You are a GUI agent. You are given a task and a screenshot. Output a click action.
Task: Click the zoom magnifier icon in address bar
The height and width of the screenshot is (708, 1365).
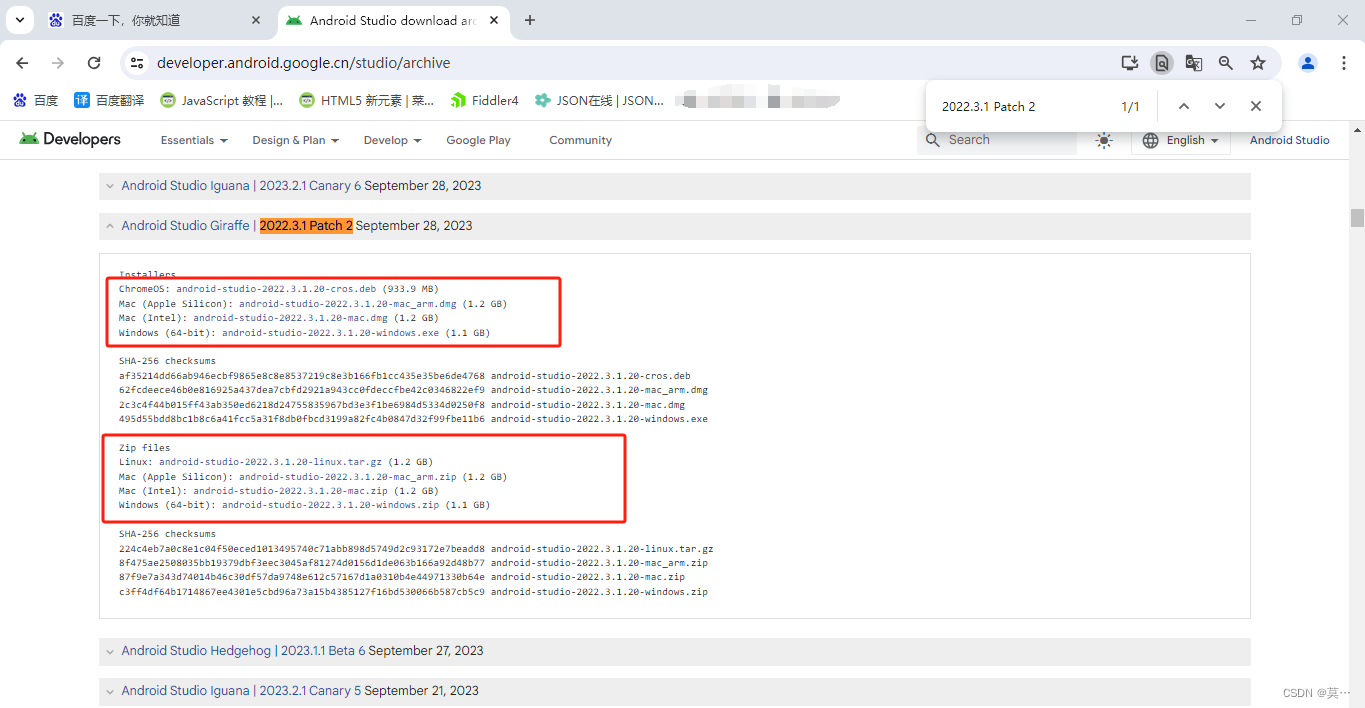click(1226, 63)
